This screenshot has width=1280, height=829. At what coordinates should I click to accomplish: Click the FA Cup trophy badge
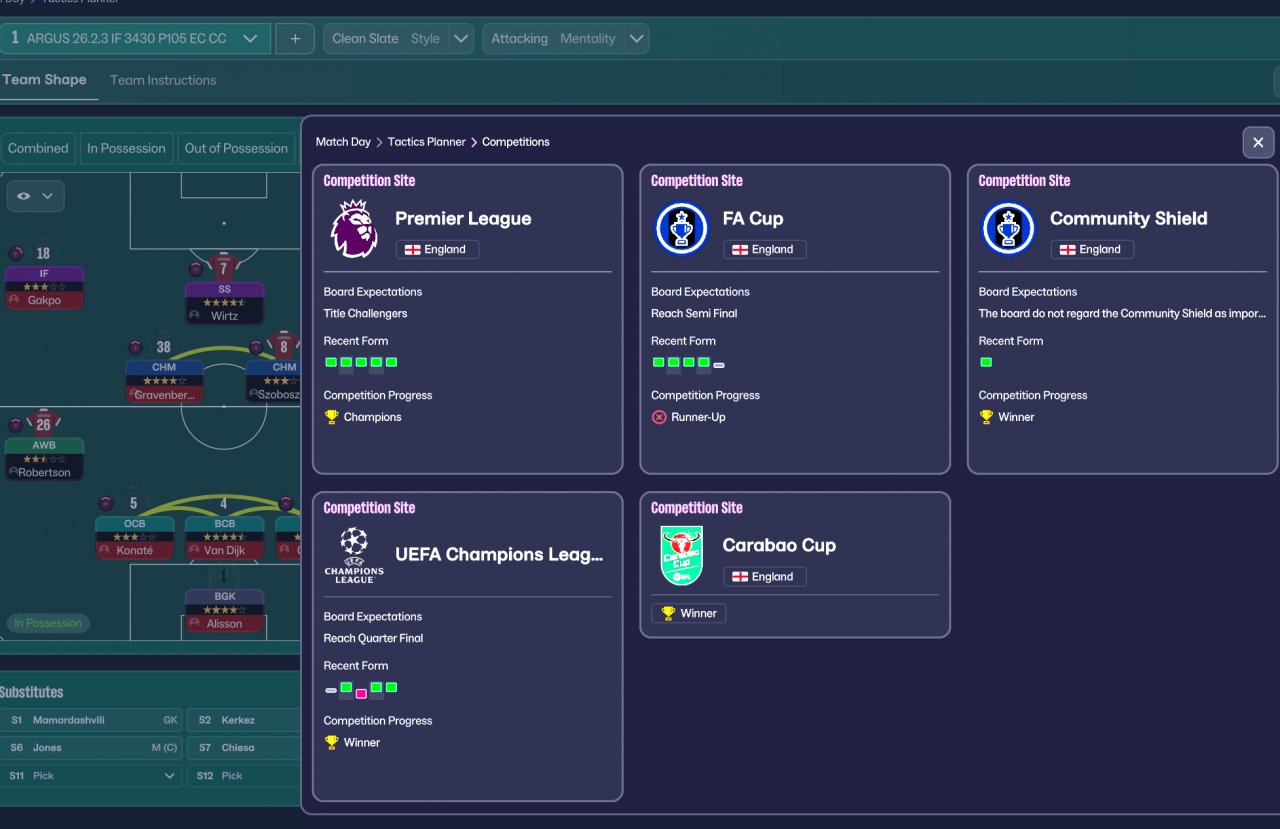tap(681, 228)
